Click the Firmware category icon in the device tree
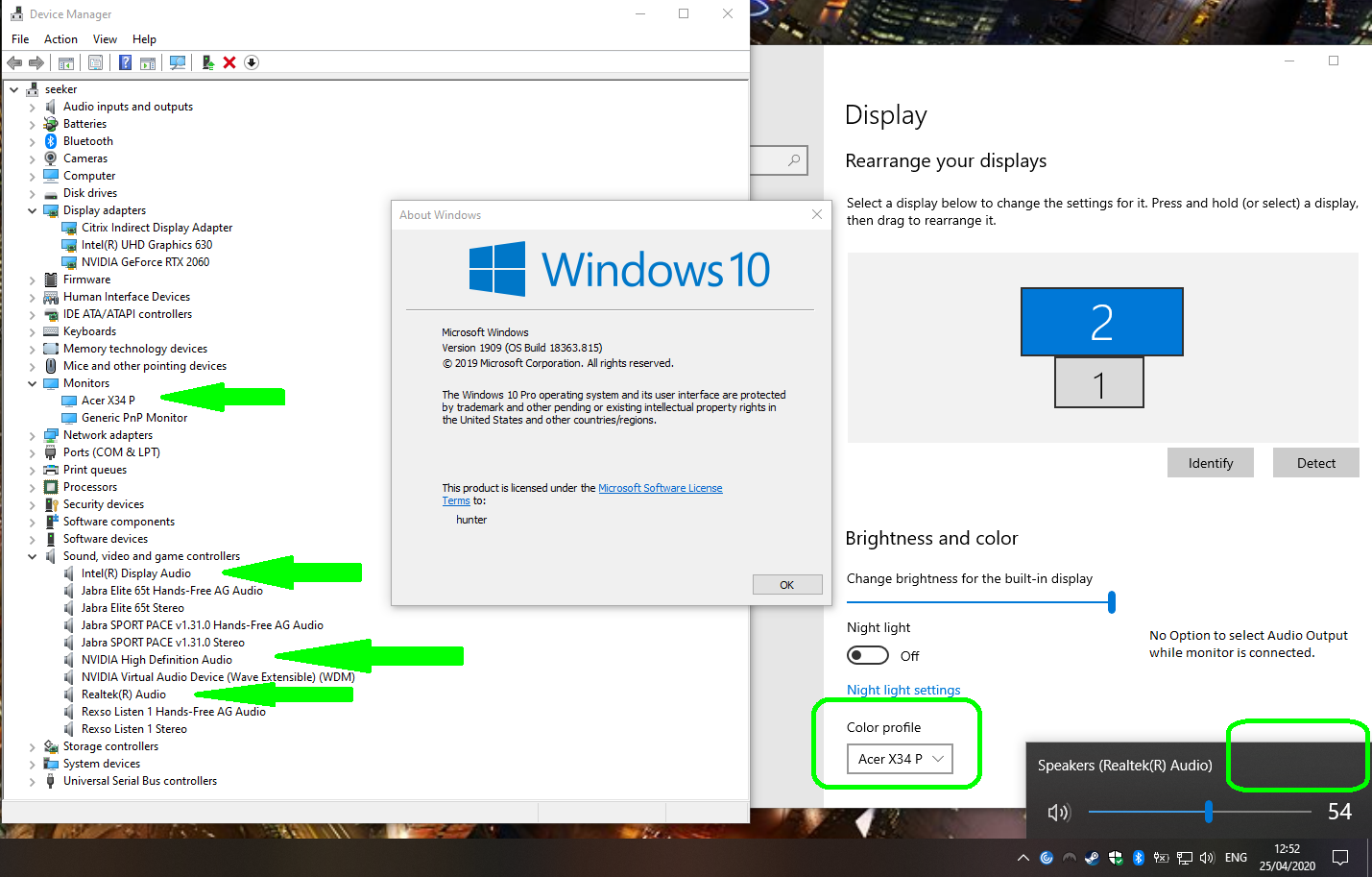1372x877 pixels. [51, 280]
